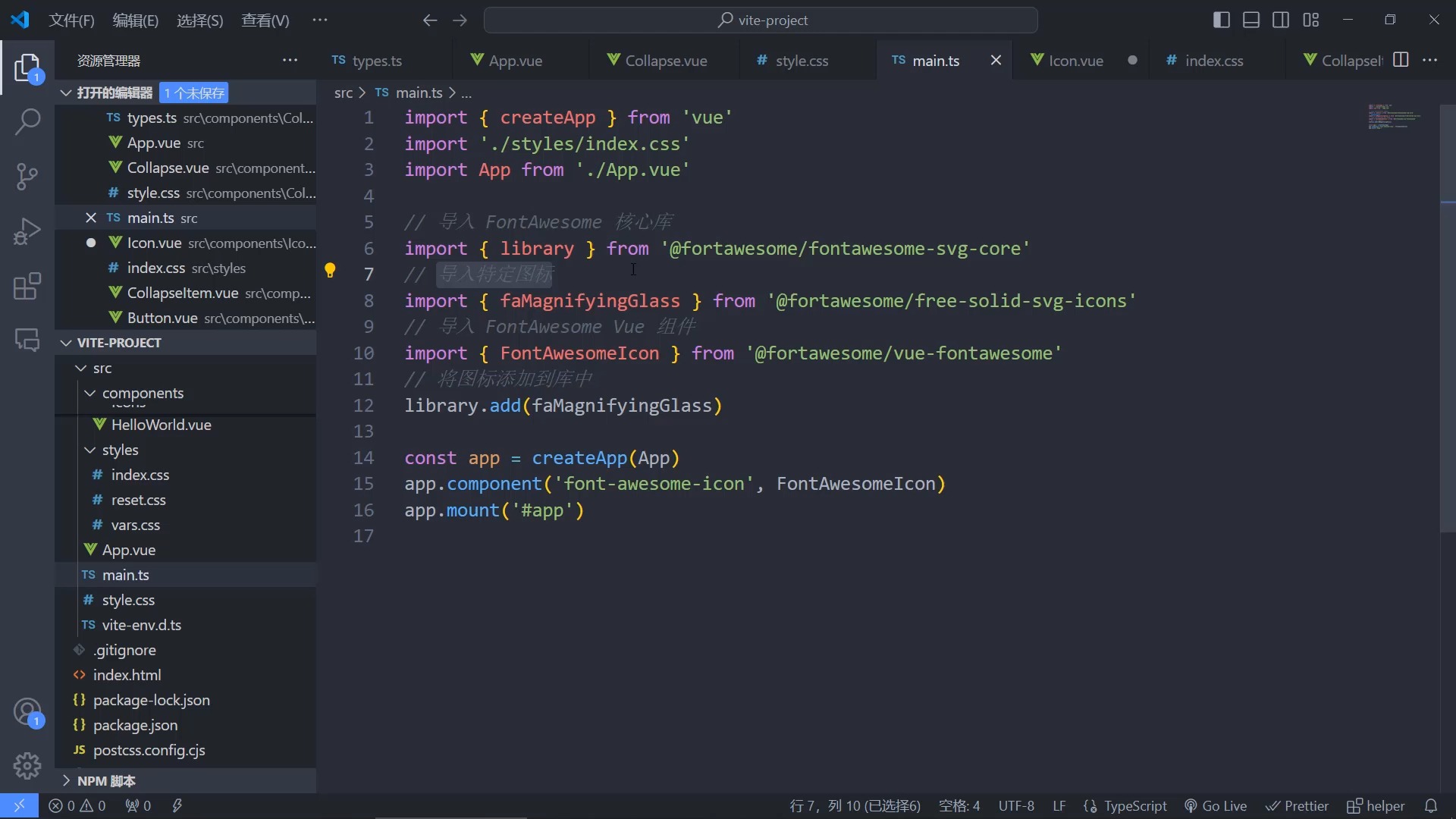1456x819 pixels.
Task: Collapse the Open Editors section
Action: [66, 93]
